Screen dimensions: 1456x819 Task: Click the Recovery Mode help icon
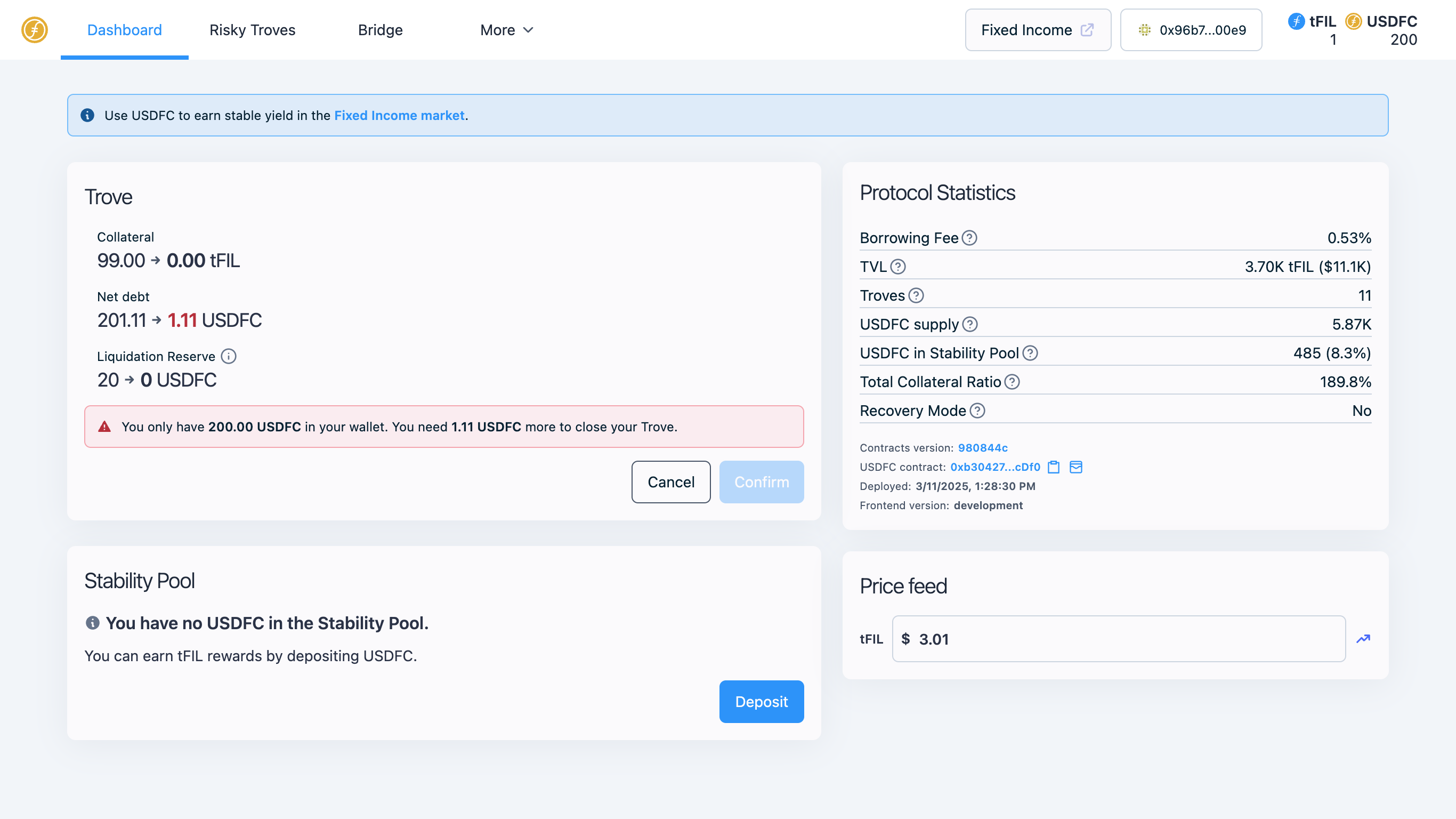pyautogui.click(x=977, y=411)
